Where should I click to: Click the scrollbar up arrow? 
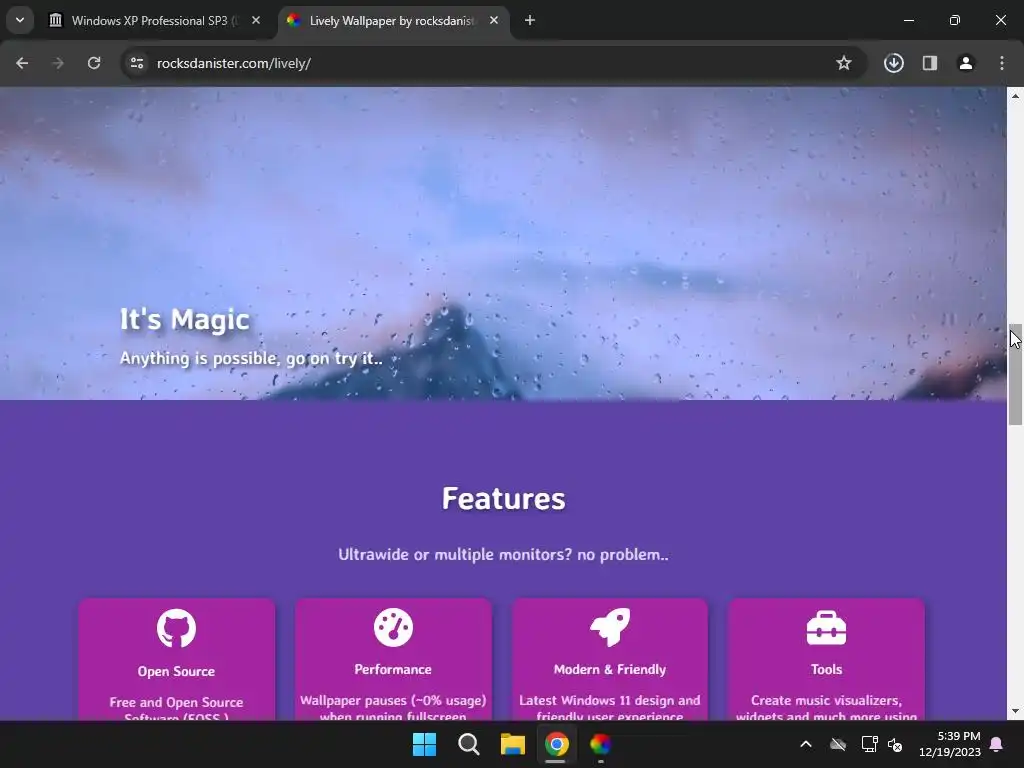pos(1016,95)
